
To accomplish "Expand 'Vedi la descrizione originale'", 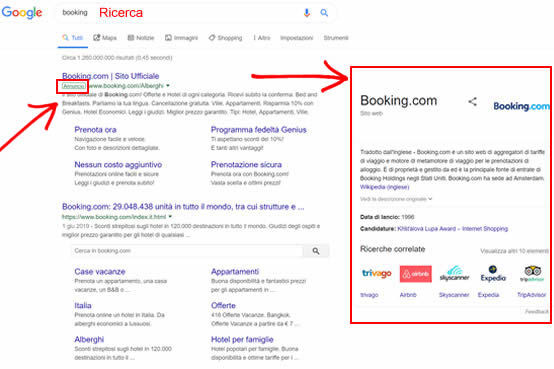I will 396,199.
